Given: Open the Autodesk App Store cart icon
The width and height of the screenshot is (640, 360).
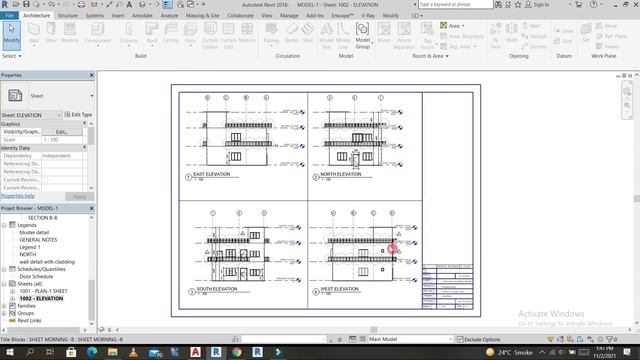Looking at the screenshot, I should tap(579, 4).
